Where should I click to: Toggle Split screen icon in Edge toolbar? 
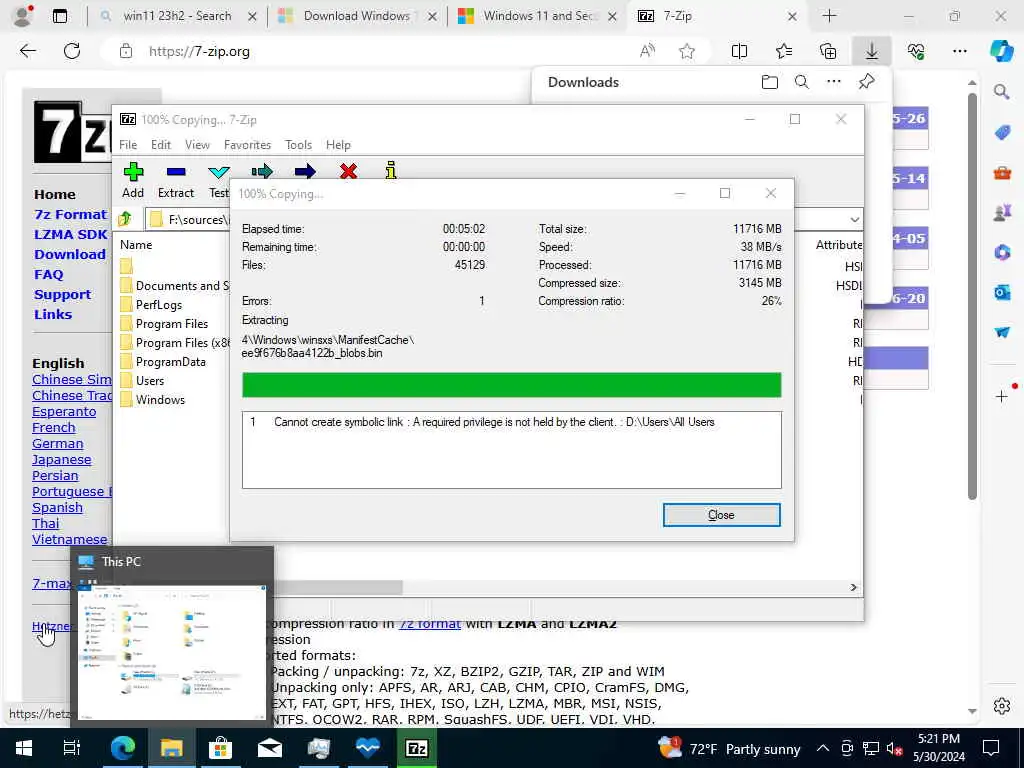pos(739,51)
